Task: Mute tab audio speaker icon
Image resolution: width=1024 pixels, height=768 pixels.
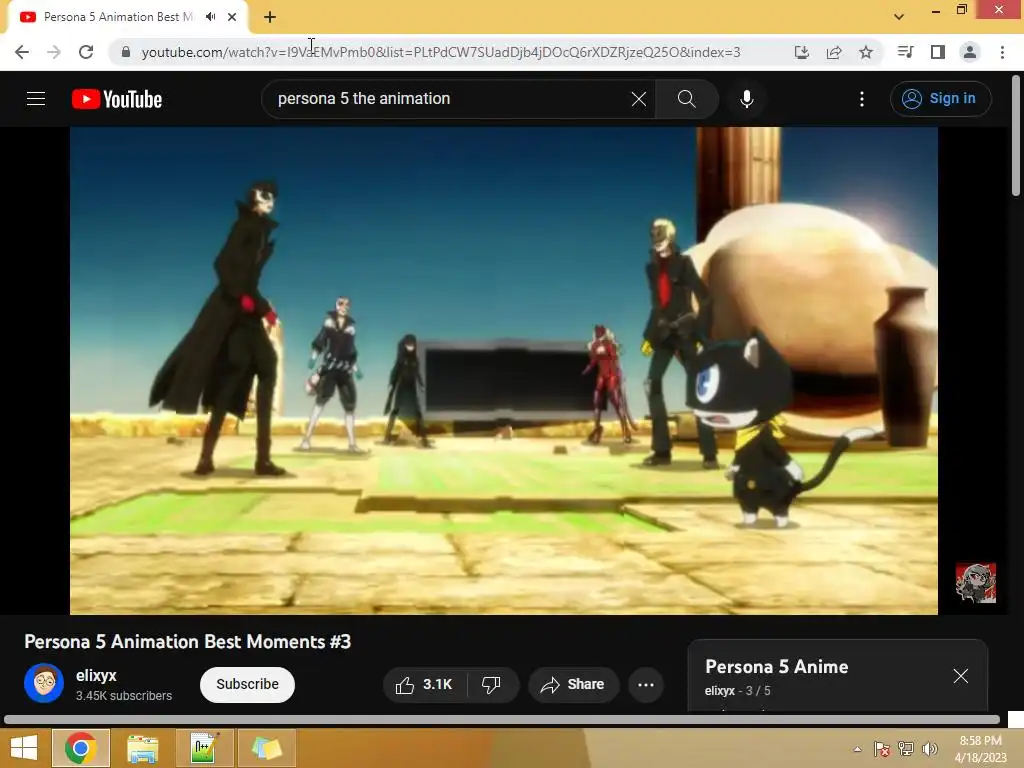Action: [x=210, y=17]
